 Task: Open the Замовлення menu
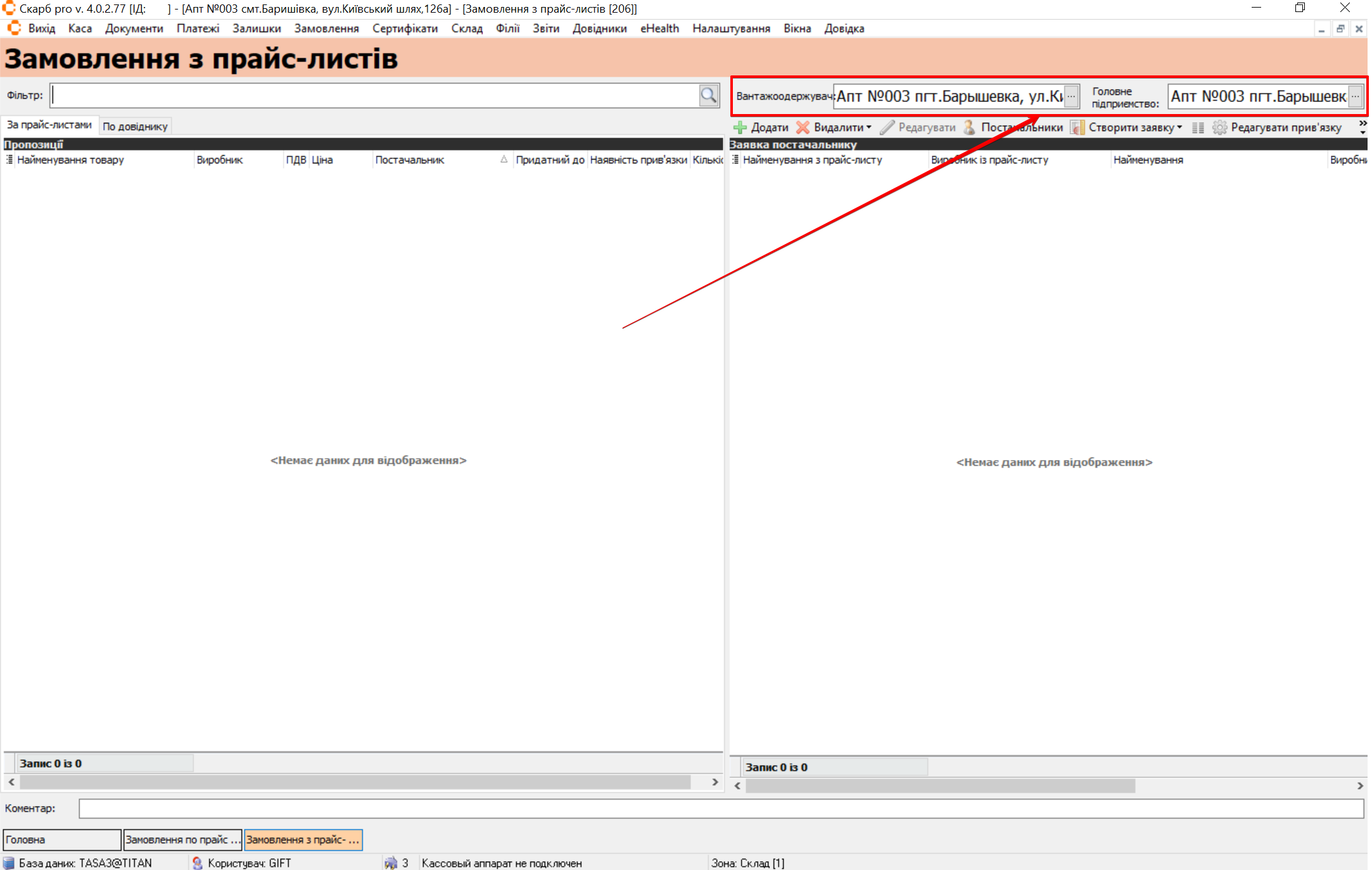tap(326, 29)
